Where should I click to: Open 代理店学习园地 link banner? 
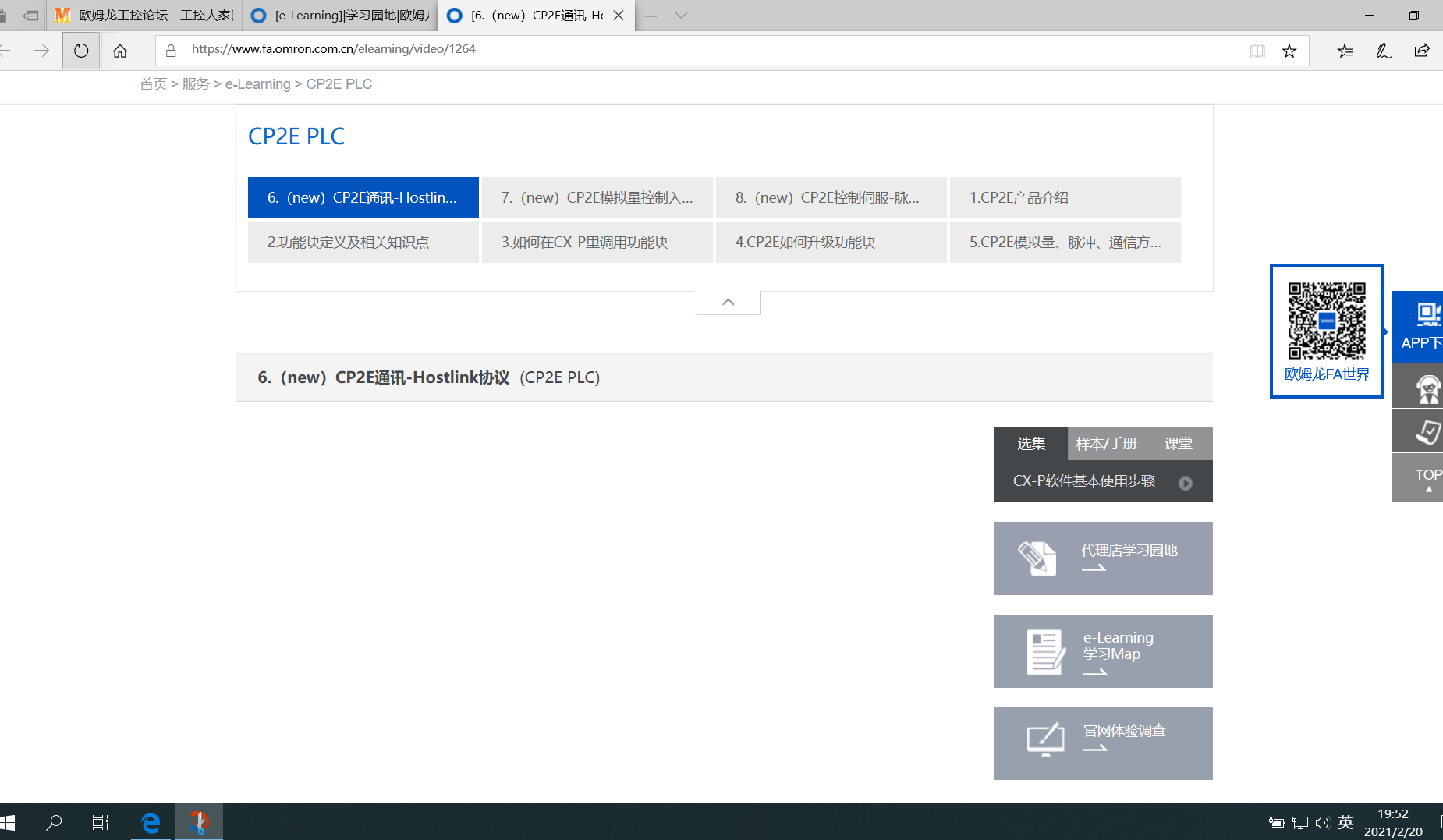[x=1102, y=558]
